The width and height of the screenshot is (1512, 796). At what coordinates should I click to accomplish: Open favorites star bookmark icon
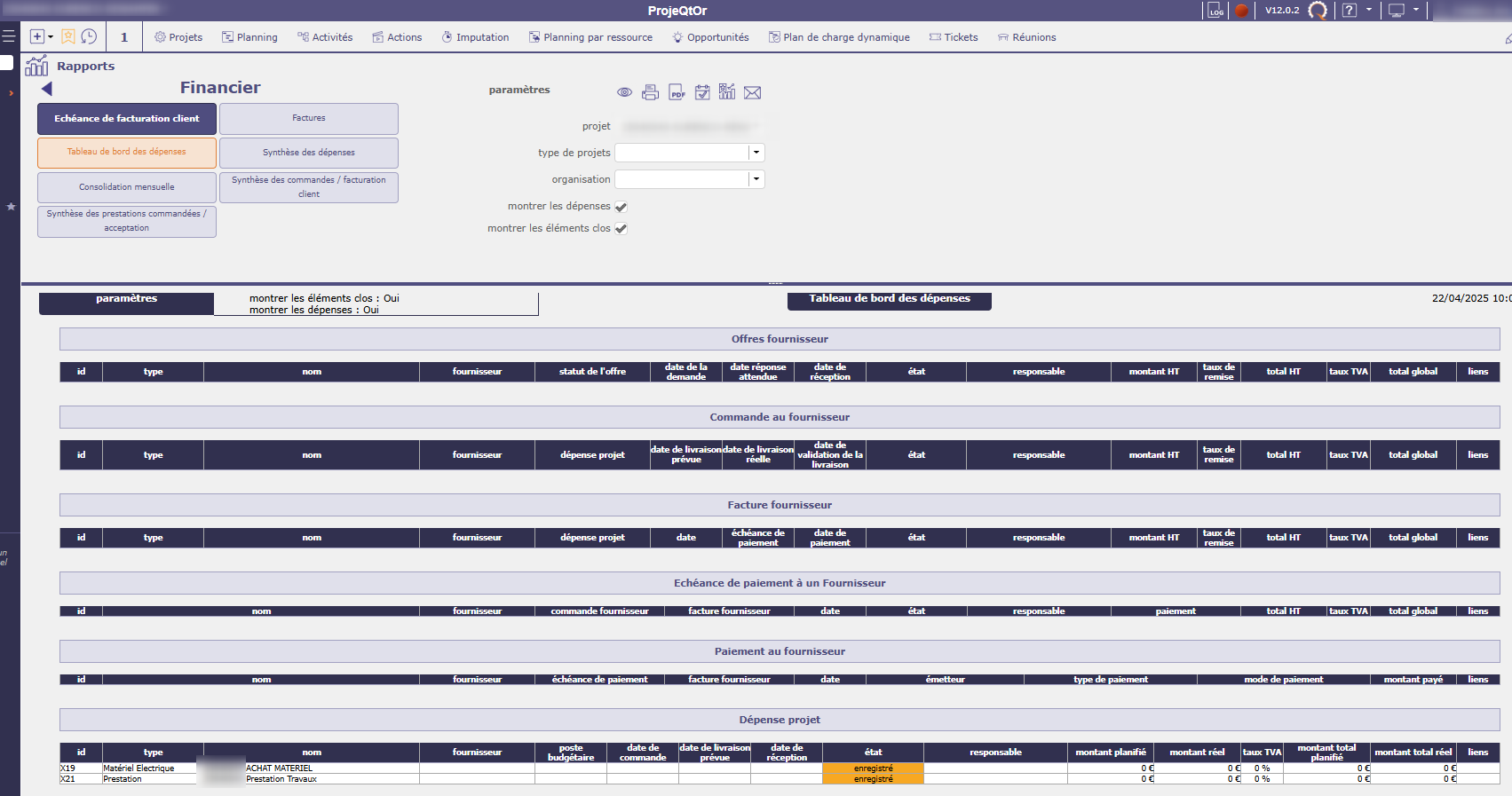tap(67, 36)
